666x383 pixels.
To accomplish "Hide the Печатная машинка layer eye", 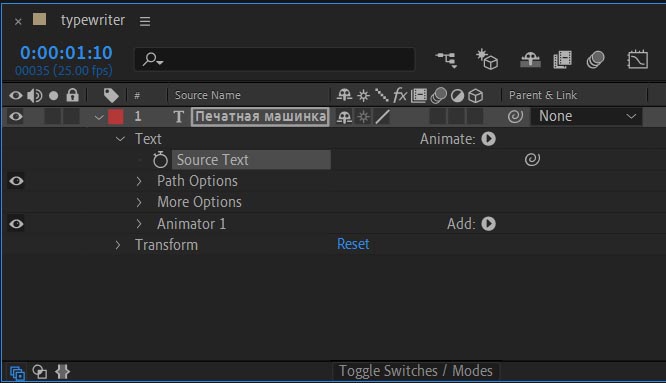I will point(16,116).
